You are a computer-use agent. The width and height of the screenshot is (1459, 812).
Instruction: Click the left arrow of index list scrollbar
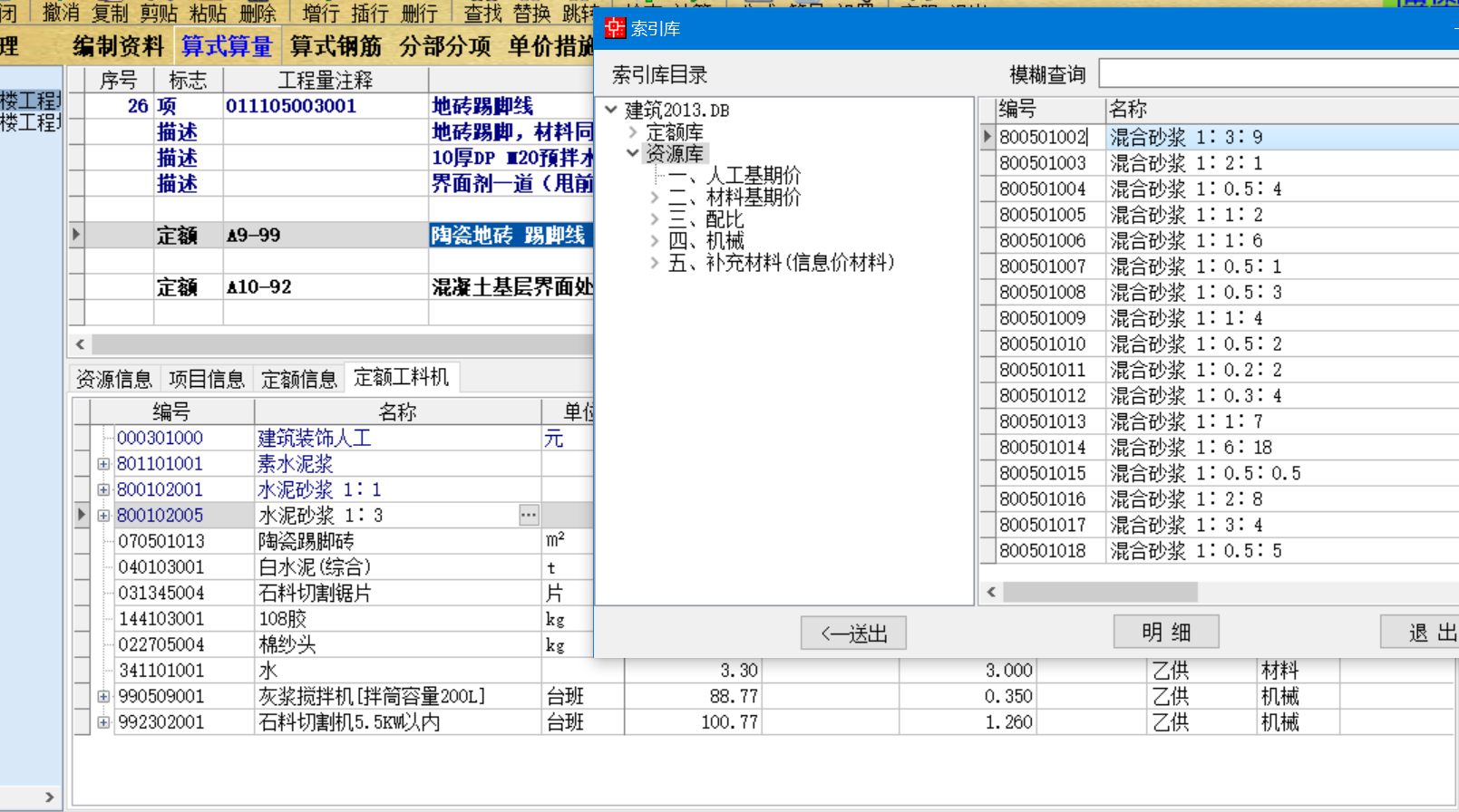point(991,592)
